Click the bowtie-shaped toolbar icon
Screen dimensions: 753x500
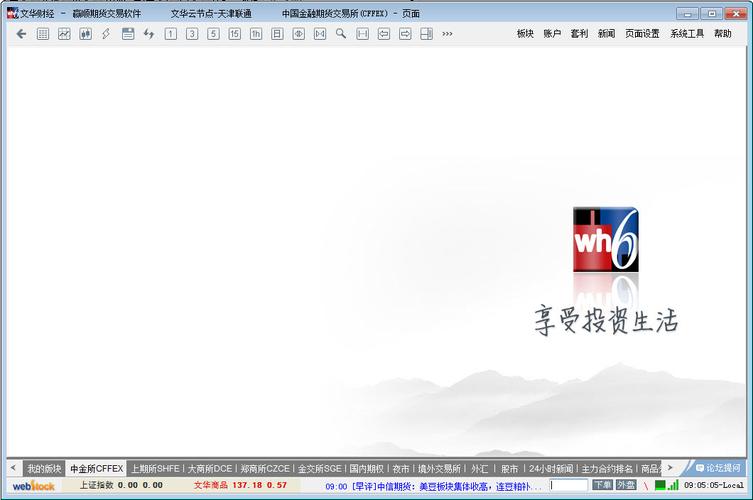pyautogui.click(x=320, y=34)
